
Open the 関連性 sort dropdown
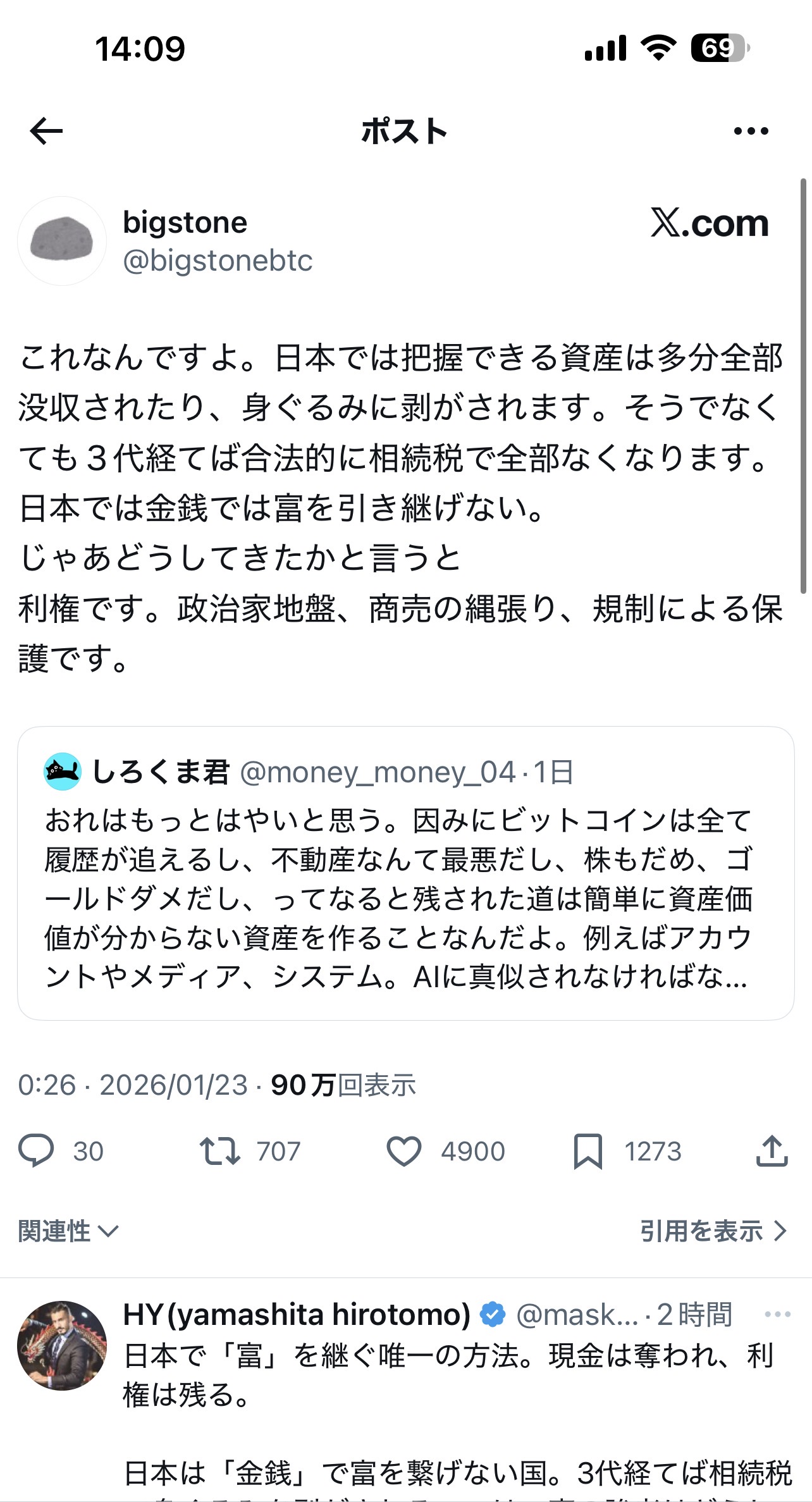[68, 1231]
